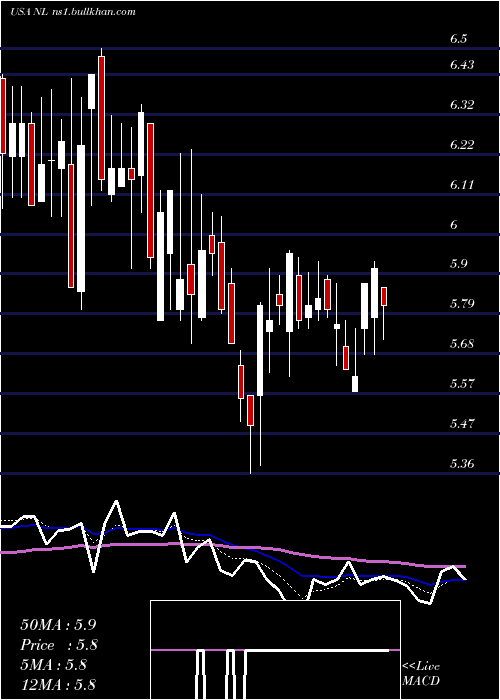This screenshot has width=500, height=700.
Task: Click the 6.11 price axis label
Action: coord(462,184)
